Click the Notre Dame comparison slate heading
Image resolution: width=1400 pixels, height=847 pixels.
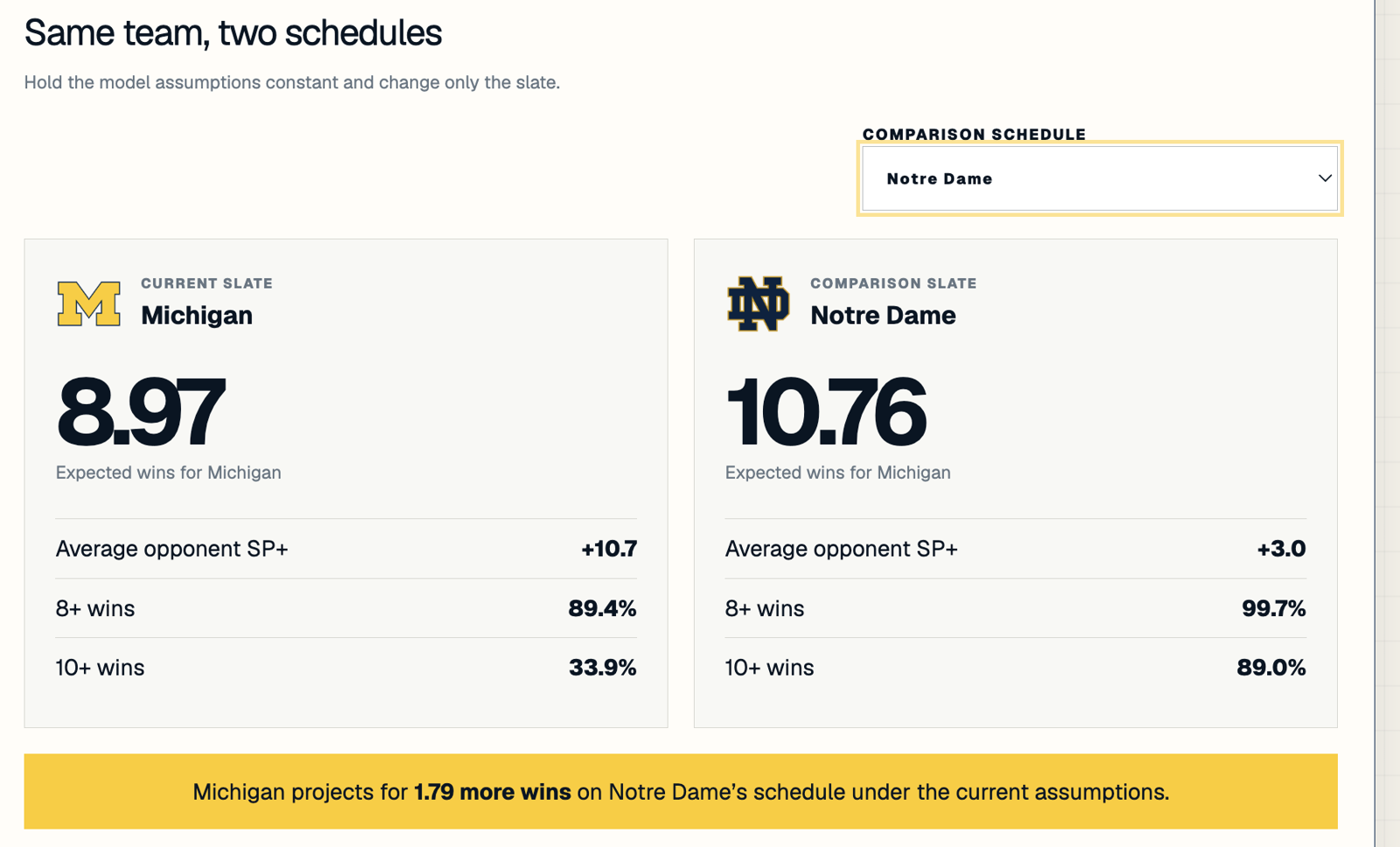(883, 315)
